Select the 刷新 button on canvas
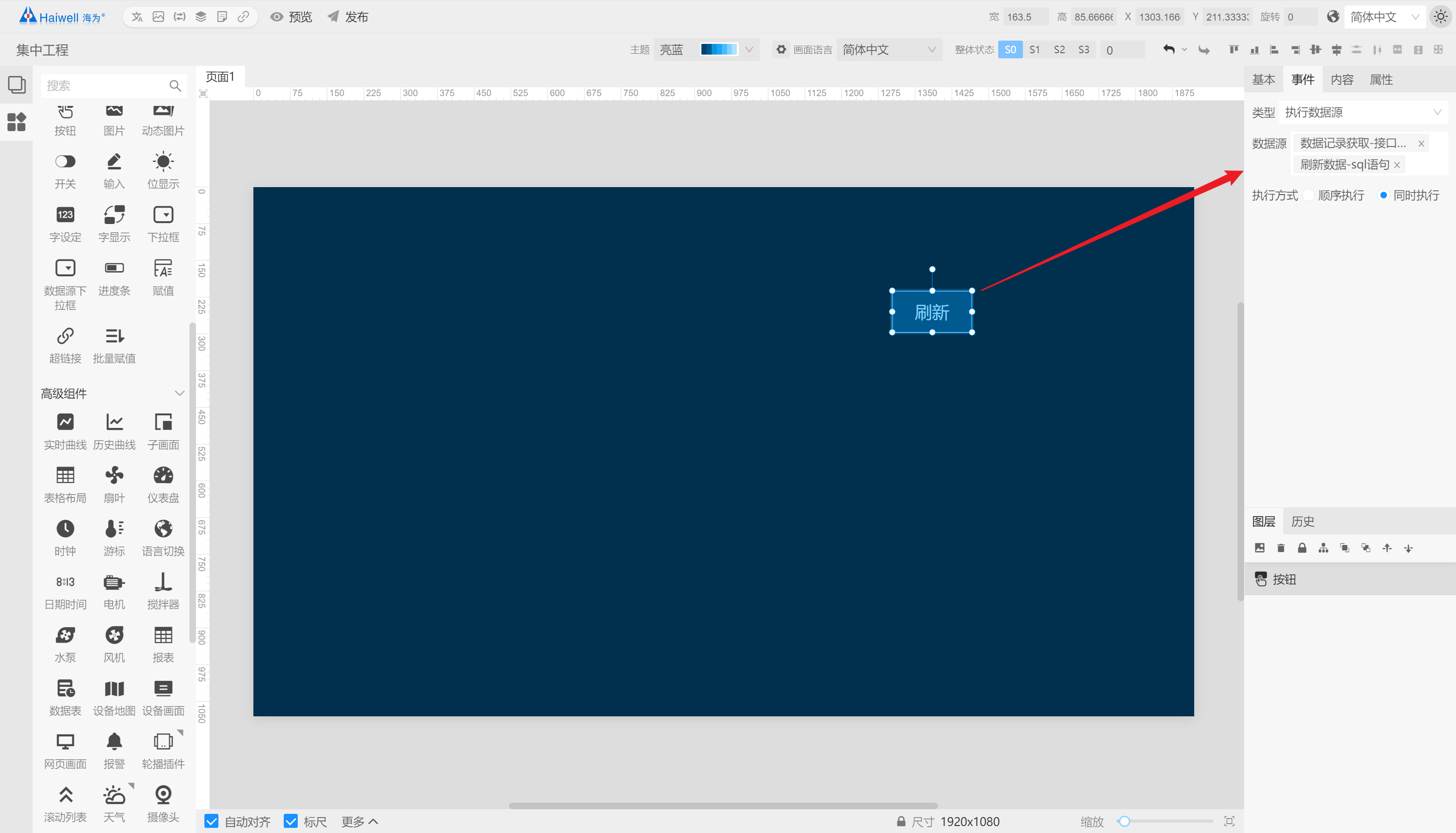The image size is (1456, 833). [x=932, y=312]
